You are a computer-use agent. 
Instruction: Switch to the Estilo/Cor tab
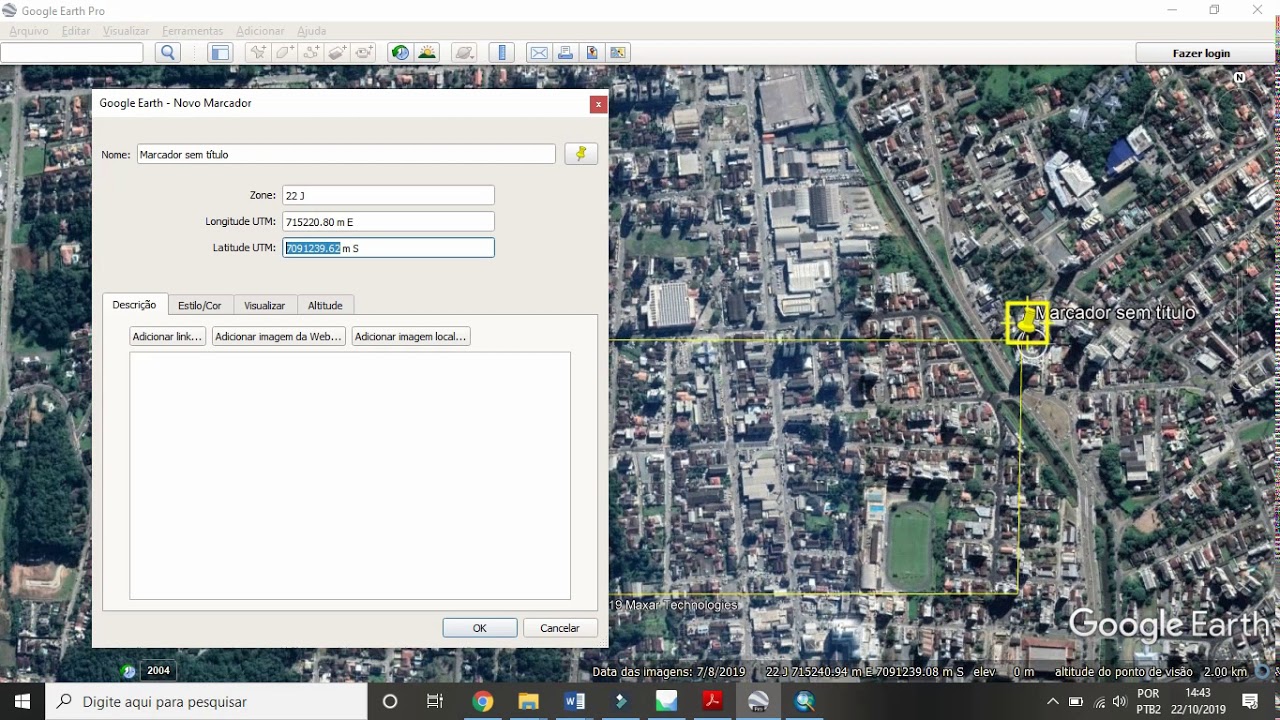[200, 305]
